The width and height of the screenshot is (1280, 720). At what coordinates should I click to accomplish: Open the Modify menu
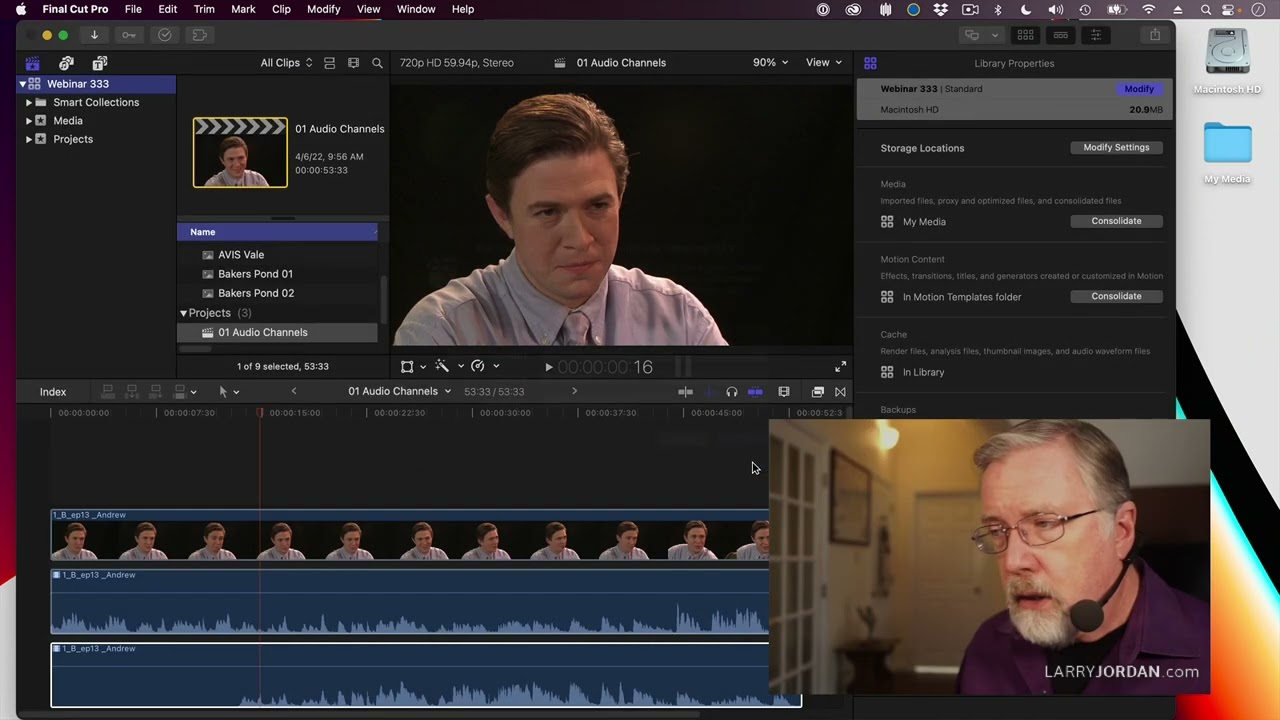[x=323, y=9]
